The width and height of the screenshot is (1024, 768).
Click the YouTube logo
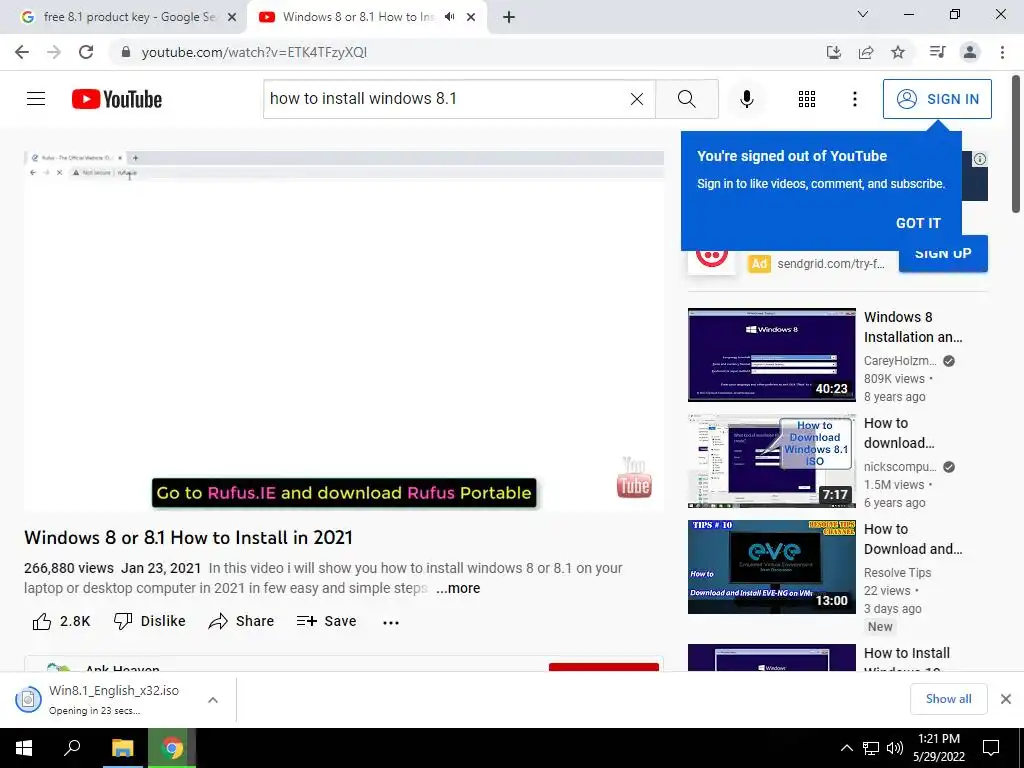(x=117, y=99)
